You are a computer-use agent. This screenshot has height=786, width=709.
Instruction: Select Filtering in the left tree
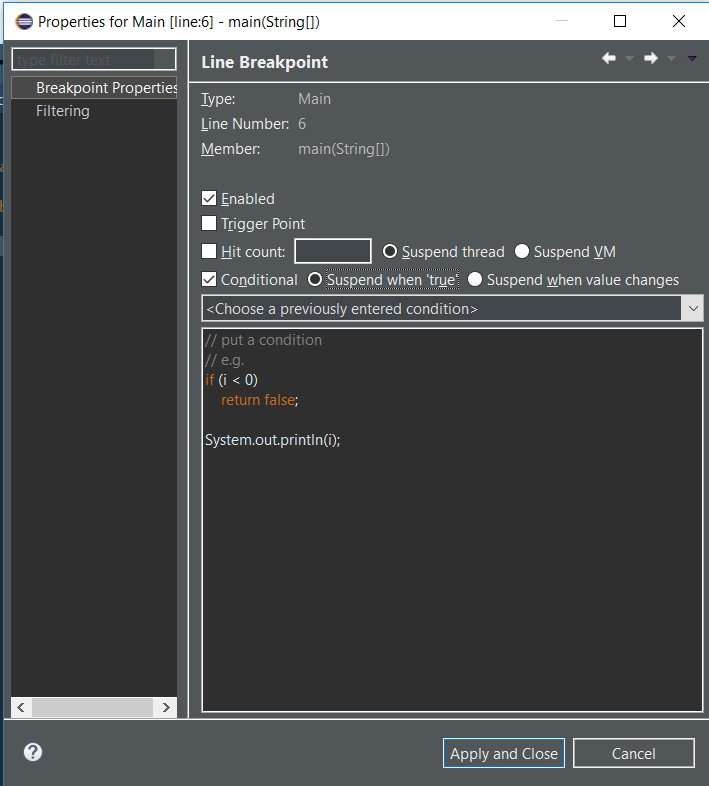coord(63,111)
